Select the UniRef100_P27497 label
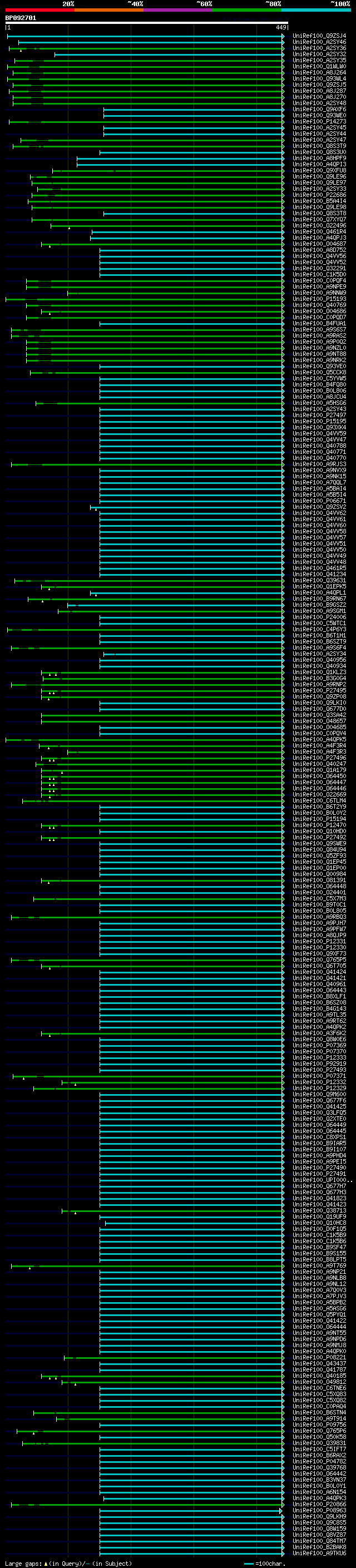This screenshot has height=1568, width=356. [x=319, y=416]
